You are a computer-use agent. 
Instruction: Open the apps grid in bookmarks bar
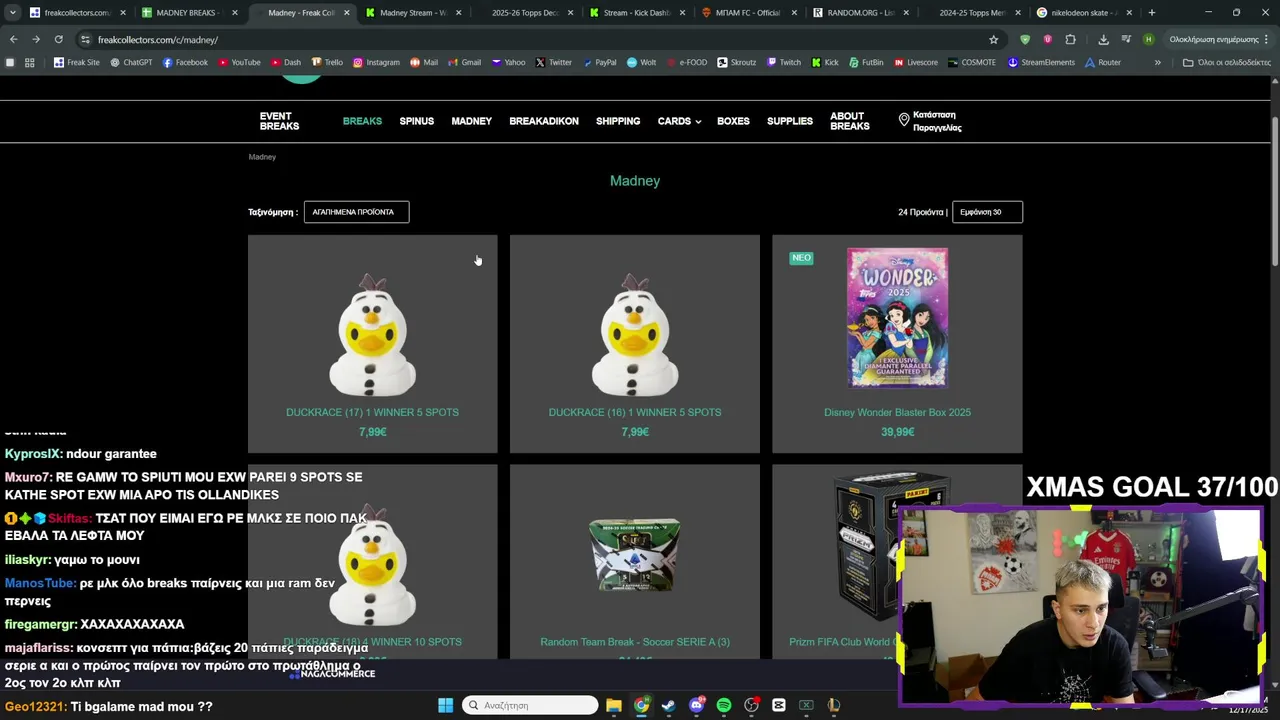pos(29,62)
